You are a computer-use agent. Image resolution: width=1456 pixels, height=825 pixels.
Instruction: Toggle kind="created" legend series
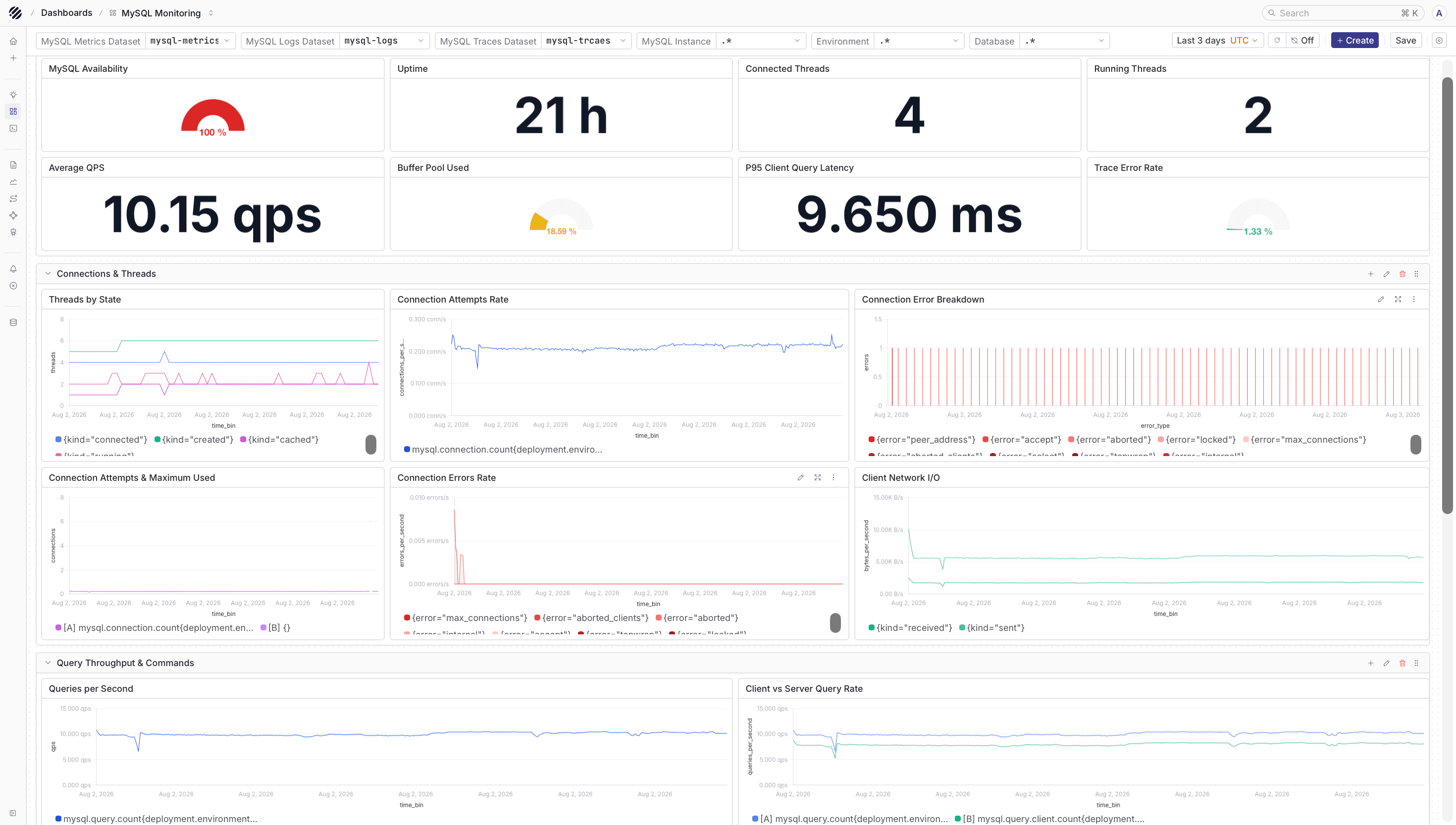[194, 440]
